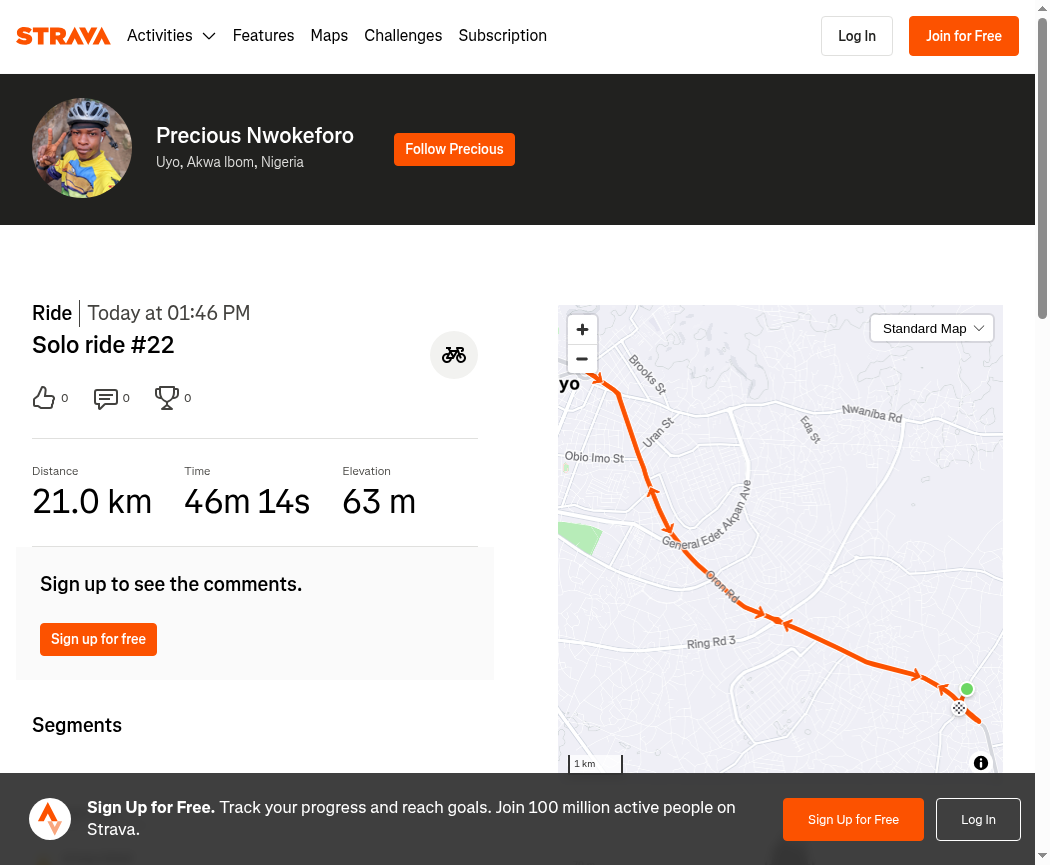Go to the Challenges page
Image resolution: width=1050 pixels, height=865 pixels.
coord(403,36)
